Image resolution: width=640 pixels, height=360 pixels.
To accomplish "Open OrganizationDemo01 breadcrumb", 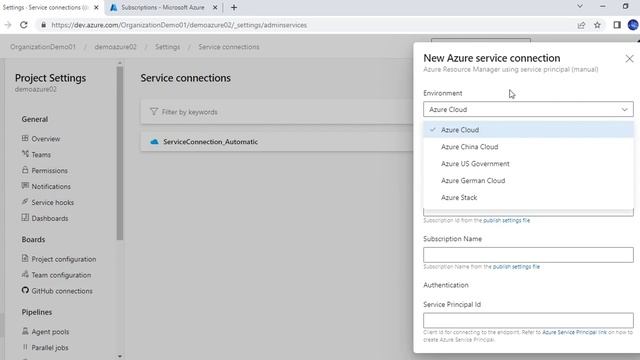I will tap(43, 47).
